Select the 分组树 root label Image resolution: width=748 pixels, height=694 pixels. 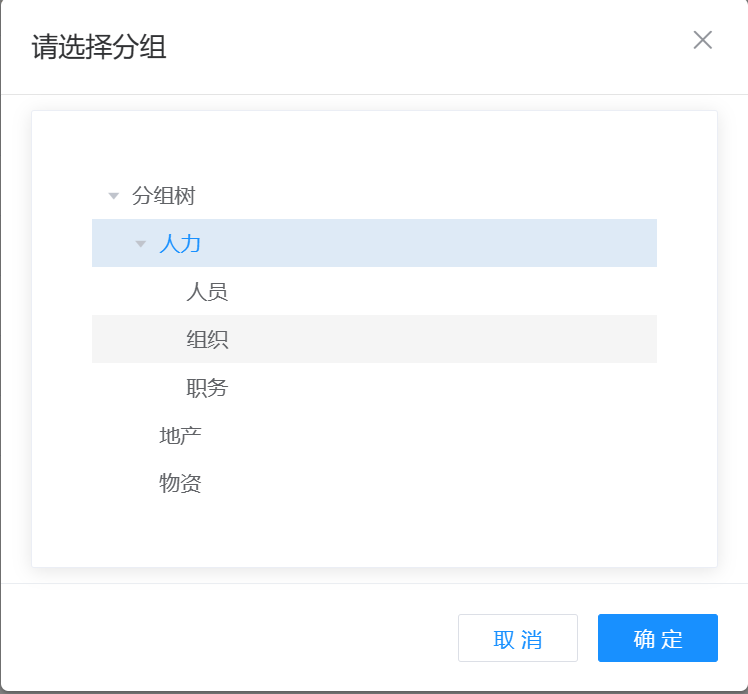(163, 196)
